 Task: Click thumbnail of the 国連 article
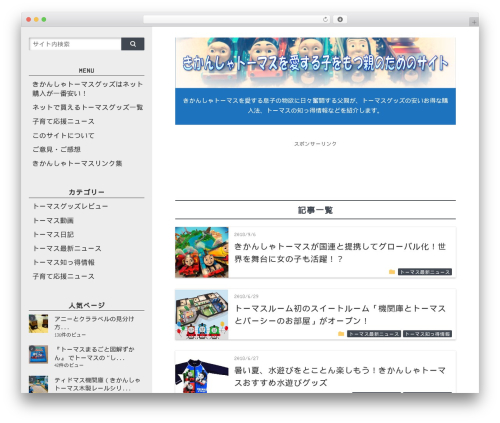(202, 252)
